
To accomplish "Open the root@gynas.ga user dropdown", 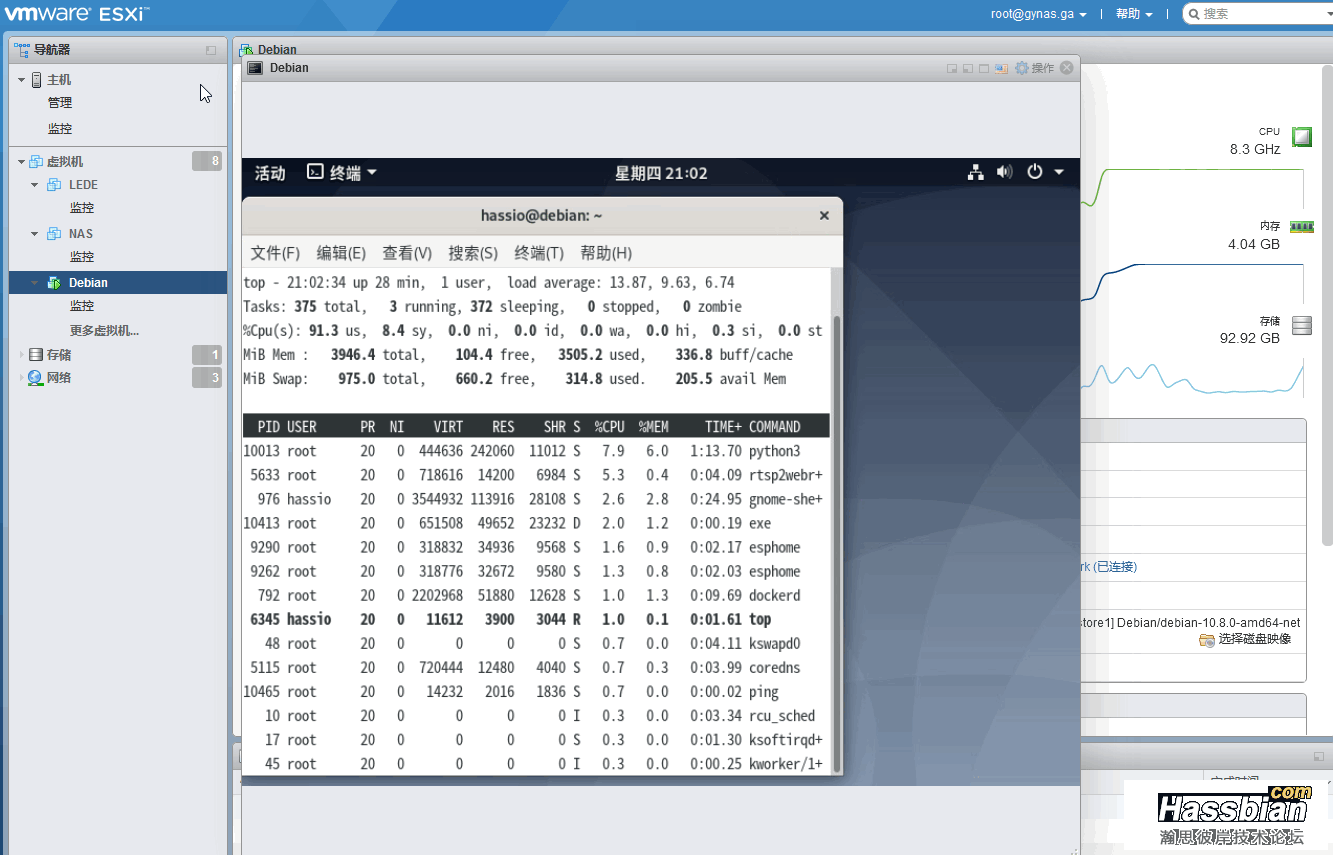I will (1038, 14).
